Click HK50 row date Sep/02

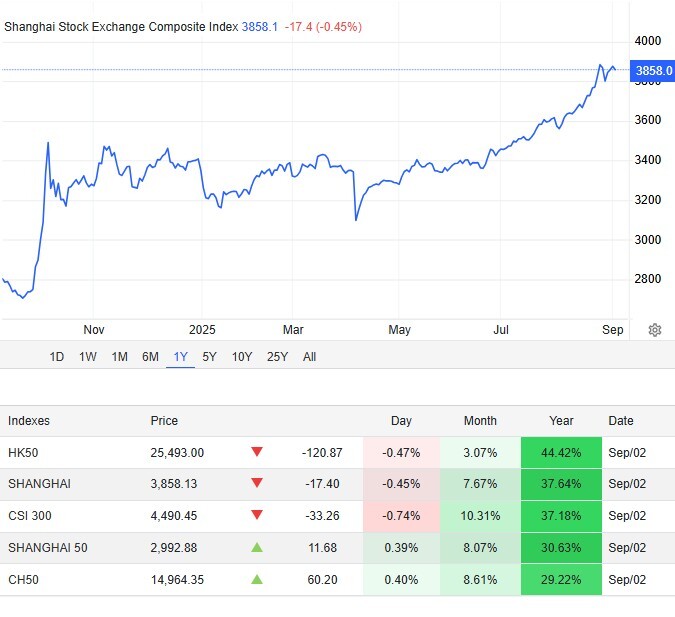[x=627, y=453]
